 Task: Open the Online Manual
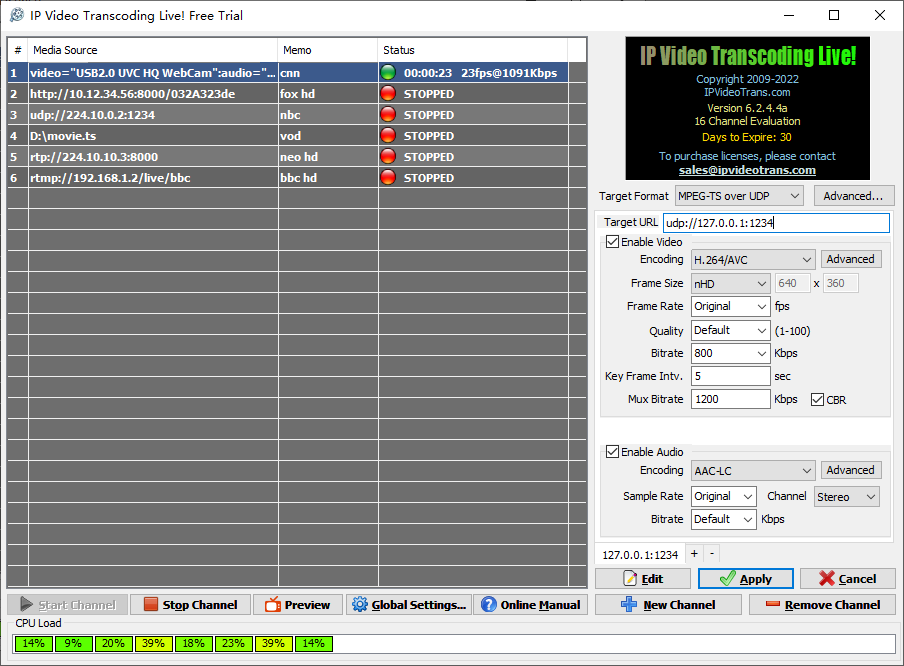click(x=530, y=605)
